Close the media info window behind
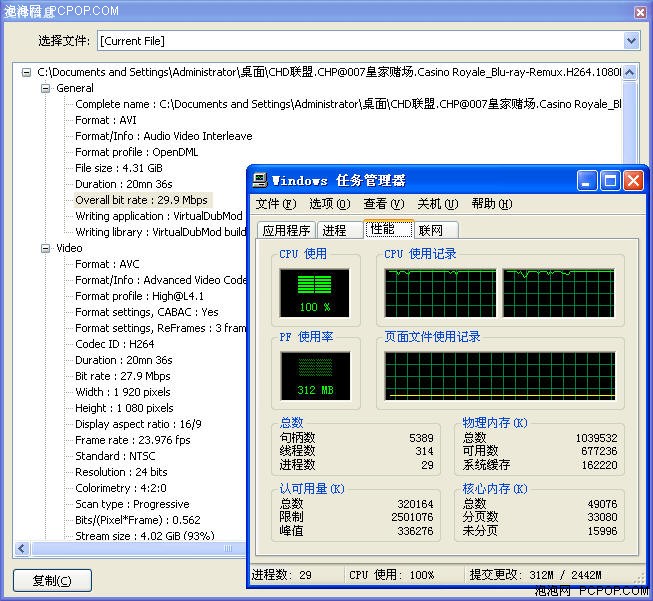This screenshot has width=653, height=601. click(x=641, y=12)
